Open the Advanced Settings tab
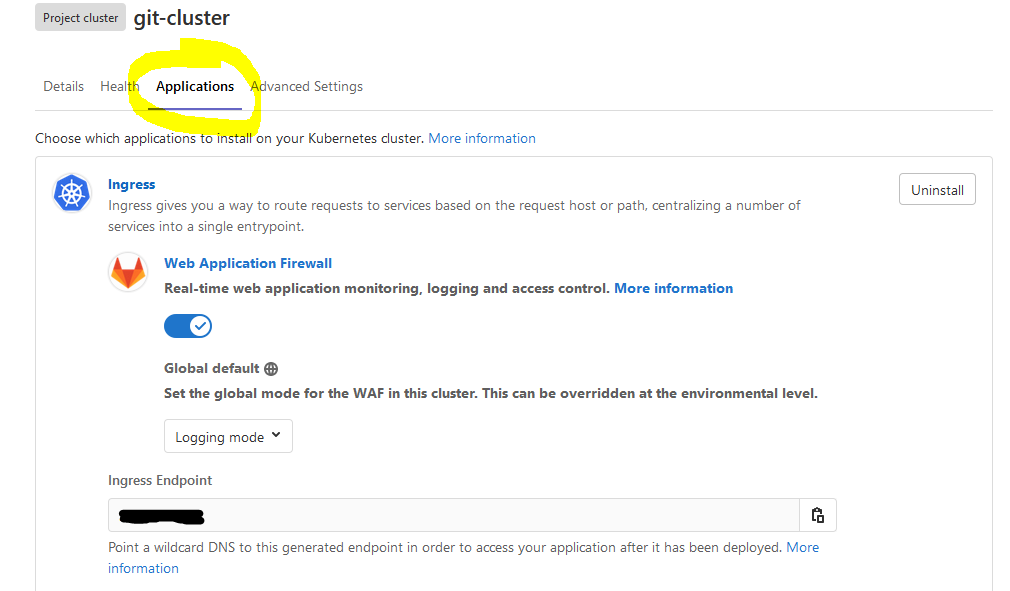Image resolution: width=1010 pixels, height=591 pixels. 307,86
